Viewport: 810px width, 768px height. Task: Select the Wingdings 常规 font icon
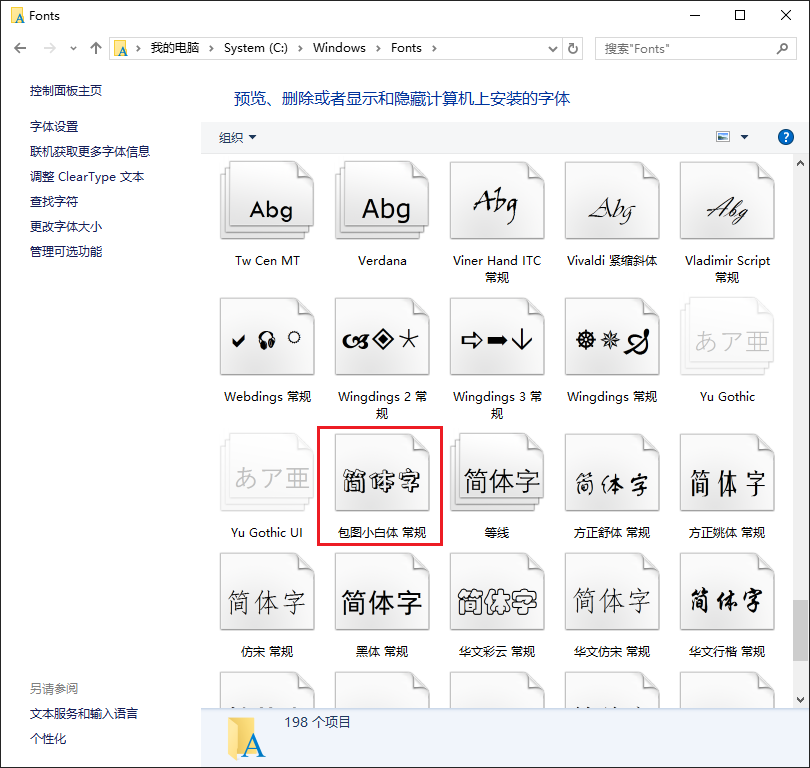pyautogui.click(x=612, y=336)
